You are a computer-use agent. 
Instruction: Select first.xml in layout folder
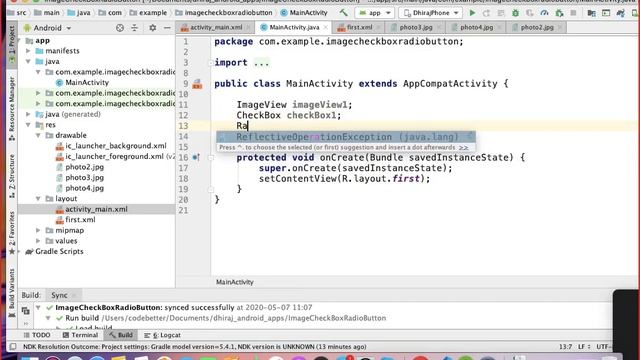coord(80,220)
